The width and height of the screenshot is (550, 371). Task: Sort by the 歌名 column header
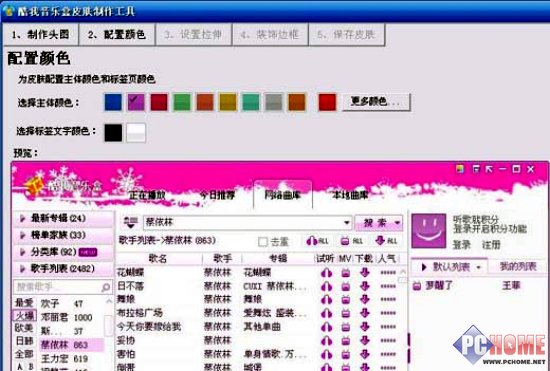coord(159,259)
